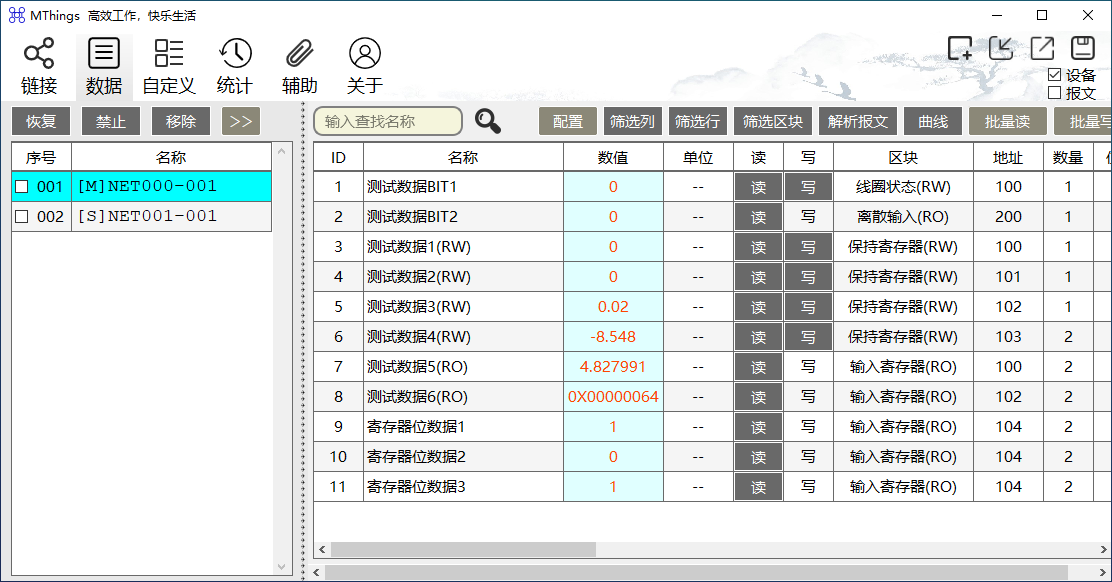This screenshot has height=582, width=1112.
Task: Uncheck the 设备 checkbox
Action: [1055, 75]
